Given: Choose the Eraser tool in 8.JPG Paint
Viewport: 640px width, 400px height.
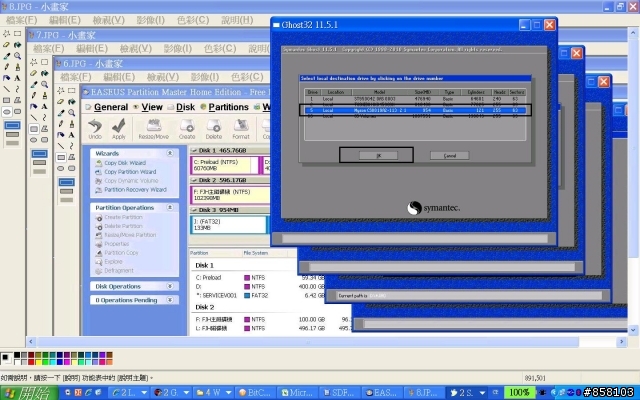Looking at the screenshot, I should pyautogui.click(x=7, y=44).
